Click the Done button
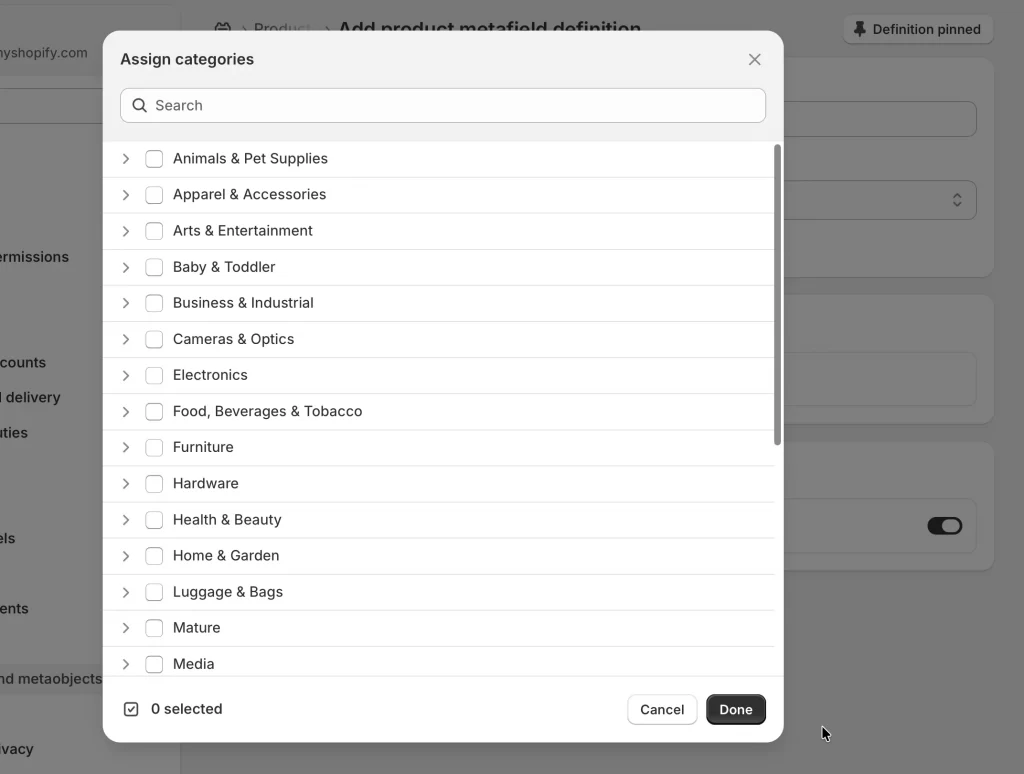The height and width of the screenshot is (774, 1024). coord(736,709)
